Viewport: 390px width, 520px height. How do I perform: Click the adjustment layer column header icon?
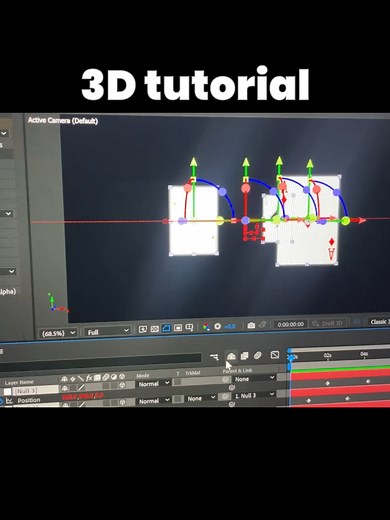pyautogui.click(x=114, y=377)
